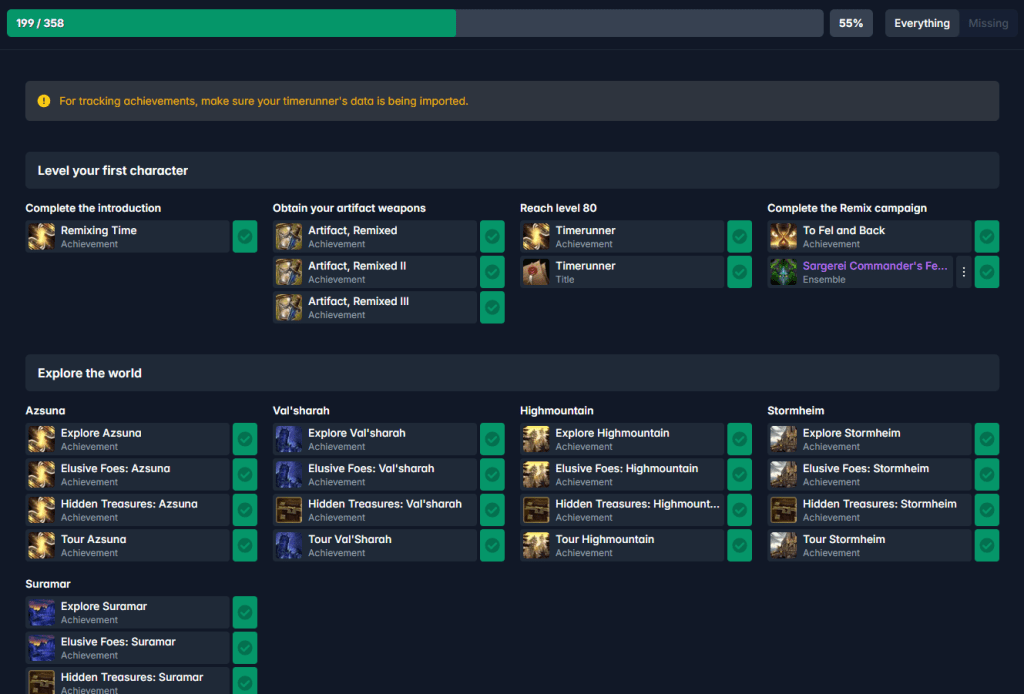Click the Artifact, Remixed II icon
The height and width of the screenshot is (694, 1024).
pos(288,272)
